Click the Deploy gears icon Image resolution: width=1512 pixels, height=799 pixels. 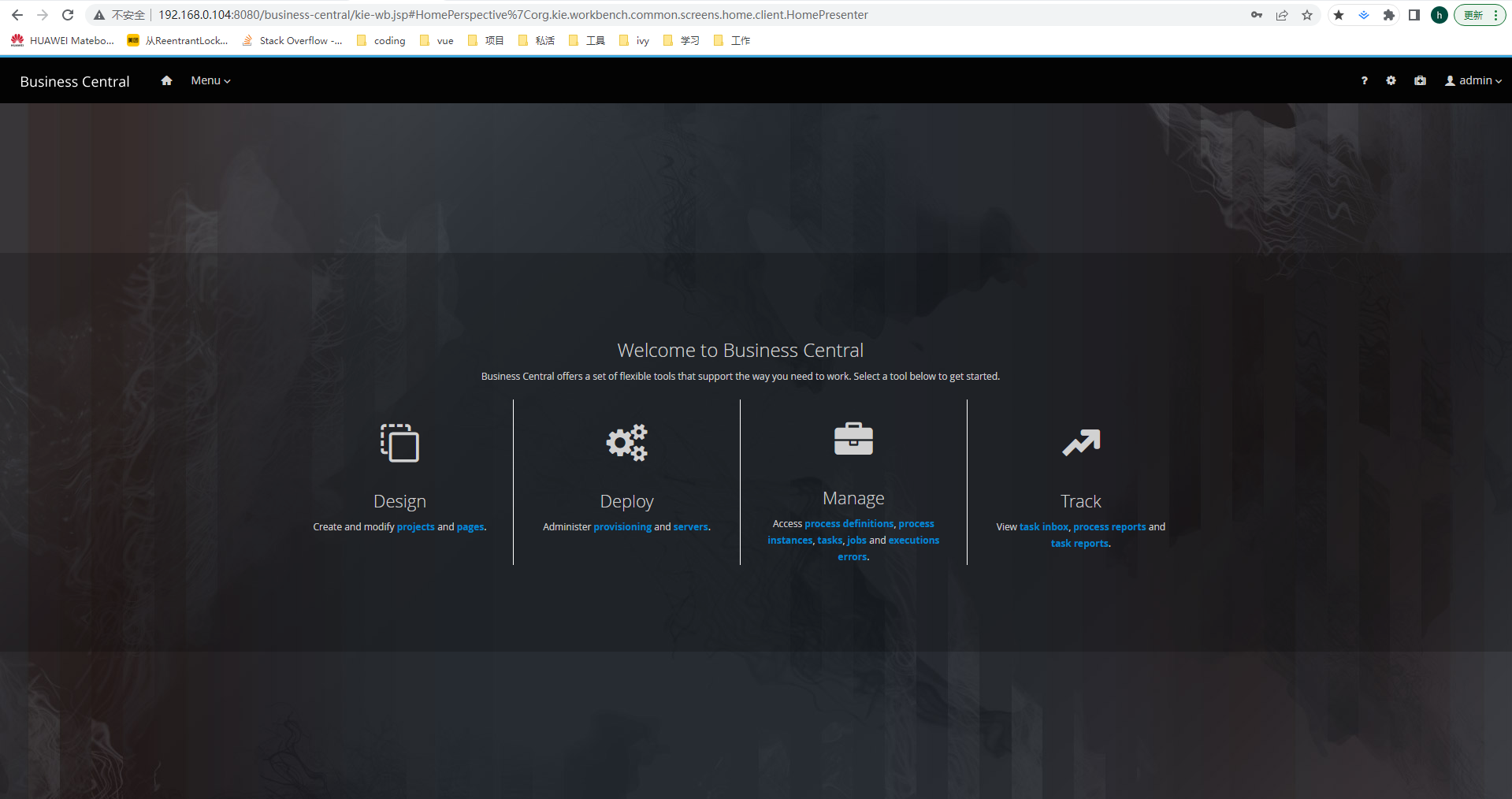(626, 443)
